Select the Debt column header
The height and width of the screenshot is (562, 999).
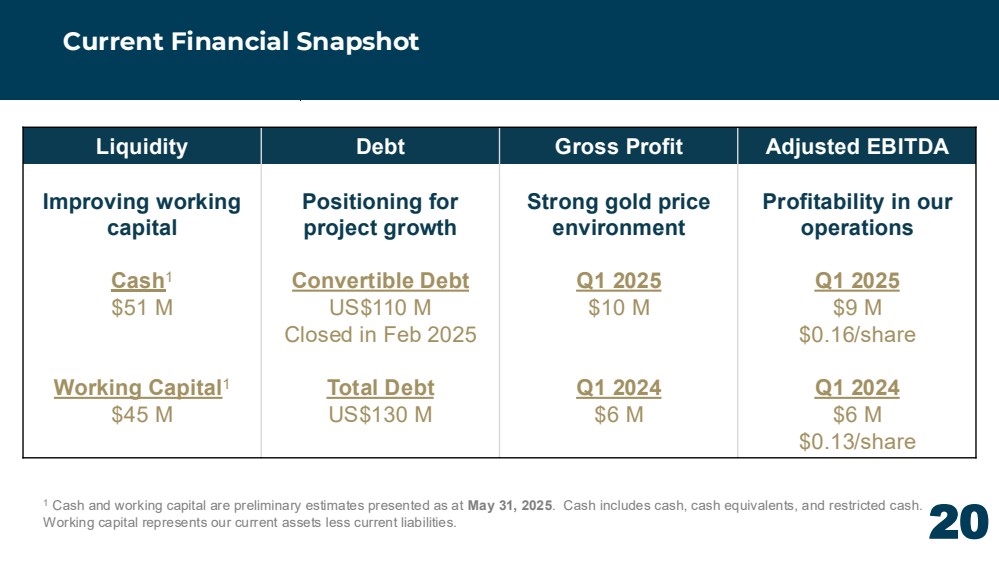coord(380,147)
